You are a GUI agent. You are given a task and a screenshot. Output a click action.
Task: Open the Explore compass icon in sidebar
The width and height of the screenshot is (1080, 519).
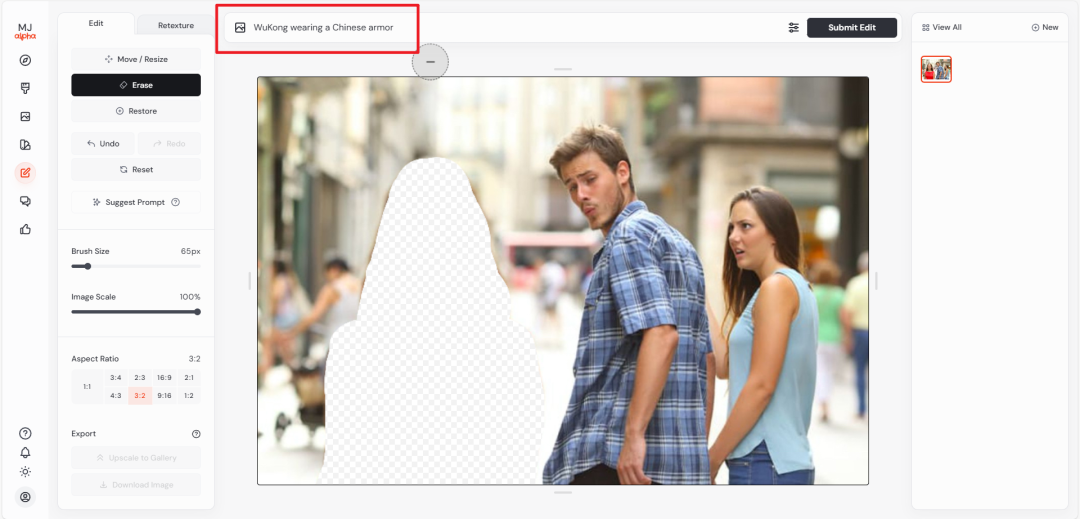[x=25, y=61]
